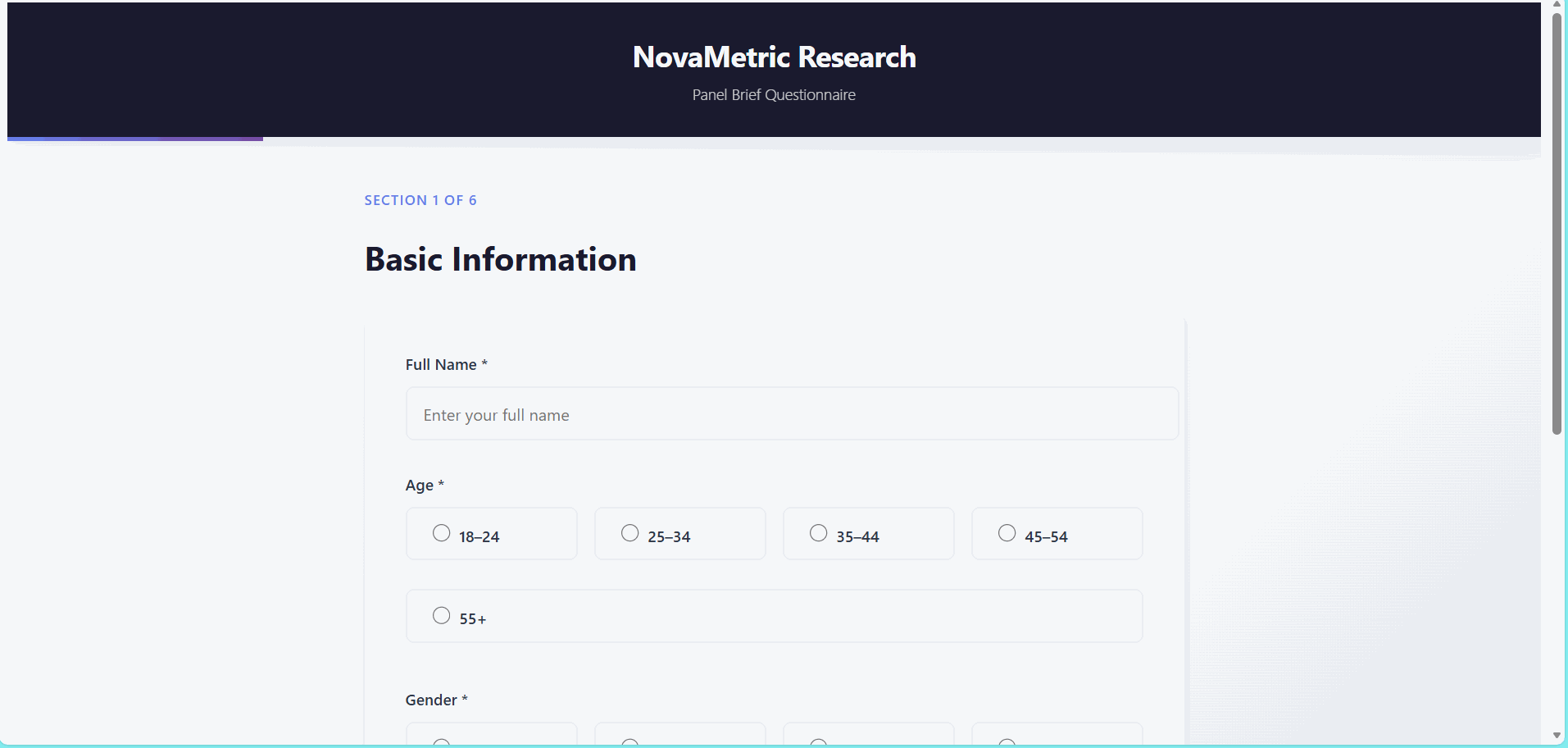Click the scrollbar down arrow
Image resolution: width=1568 pixels, height=748 pixels.
coord(1557,736)
